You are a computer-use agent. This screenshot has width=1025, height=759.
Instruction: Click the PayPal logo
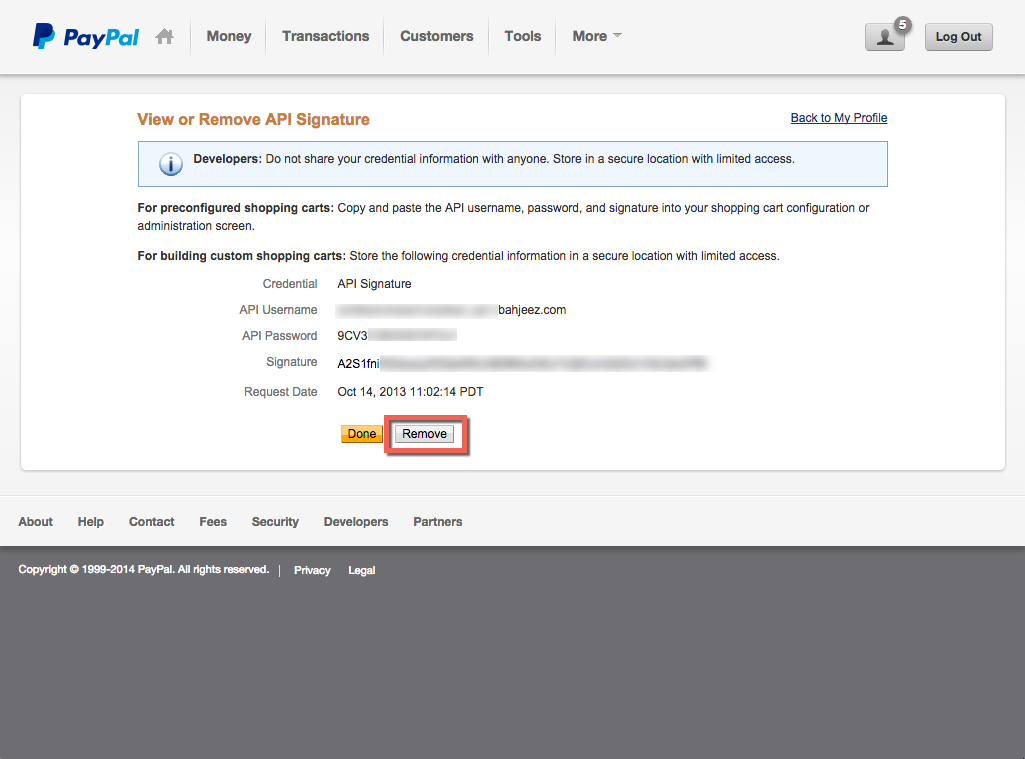(86, 36)
